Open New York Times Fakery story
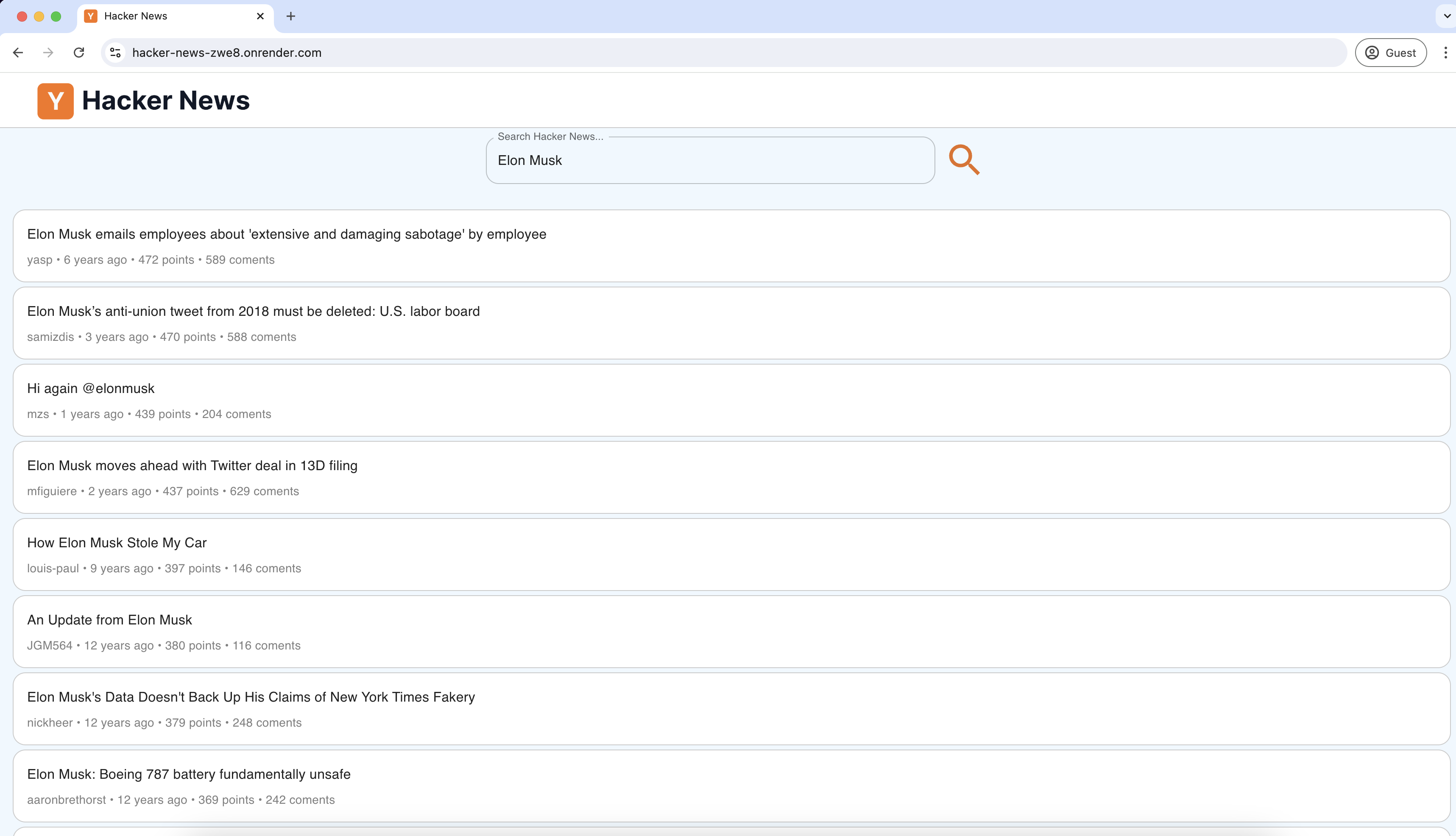This screenshot has width=1456, height=836. [251, 697]
